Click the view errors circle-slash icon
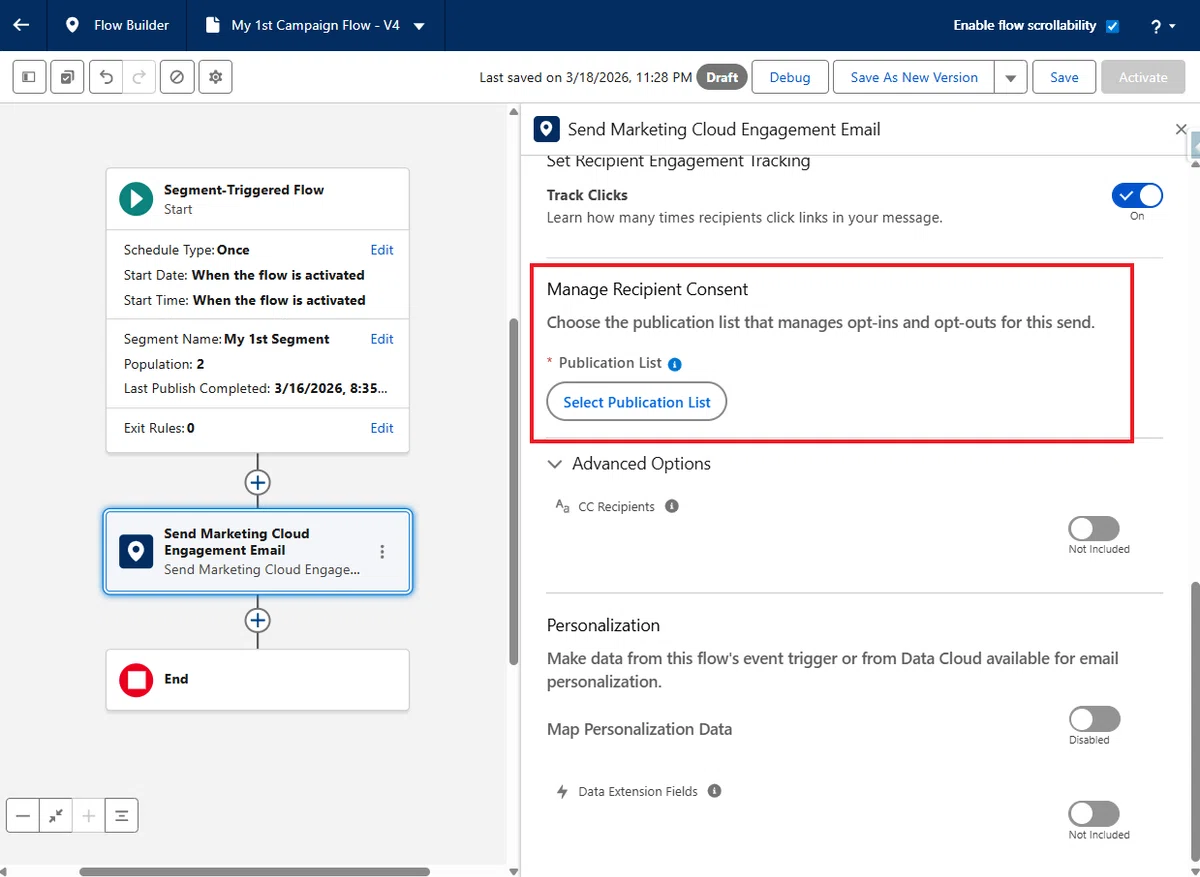The image size is (1200, 877). (177, 77)
